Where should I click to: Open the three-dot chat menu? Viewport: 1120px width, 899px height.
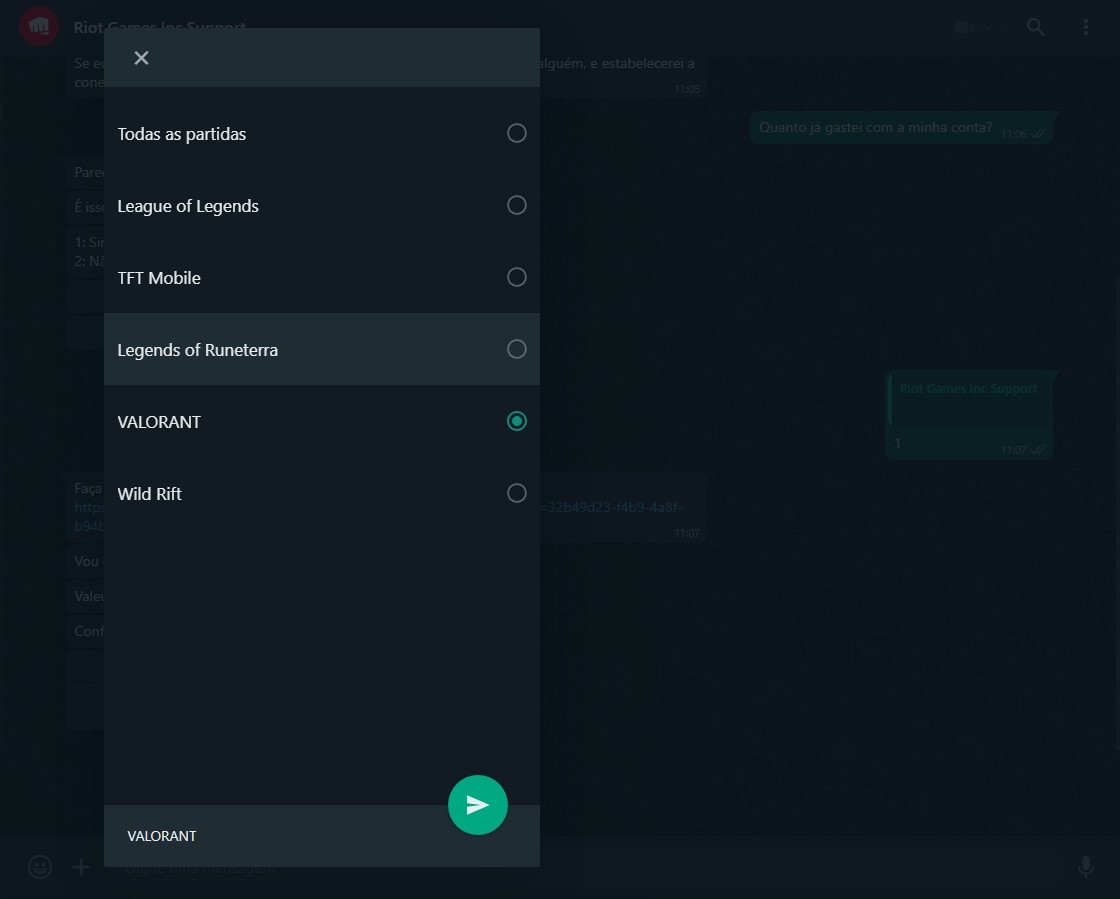[1086, 27]
